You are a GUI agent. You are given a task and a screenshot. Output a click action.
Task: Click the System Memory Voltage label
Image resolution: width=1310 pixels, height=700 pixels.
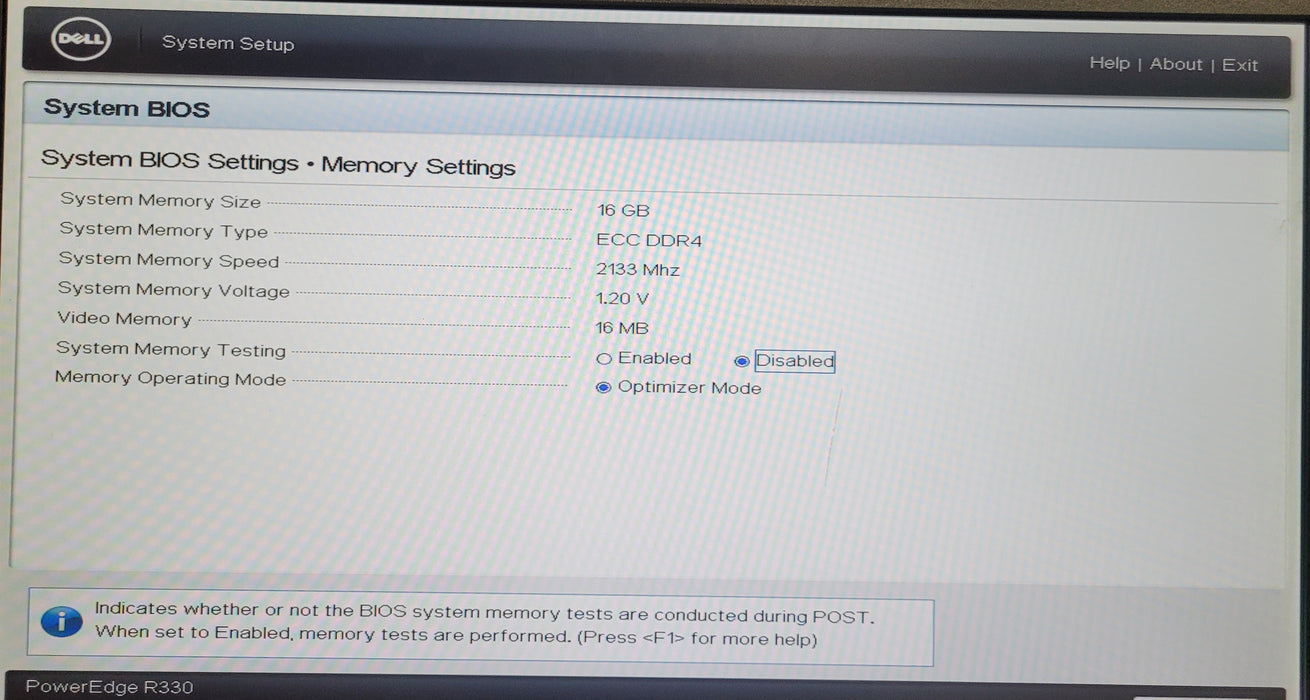pos(173,290)
